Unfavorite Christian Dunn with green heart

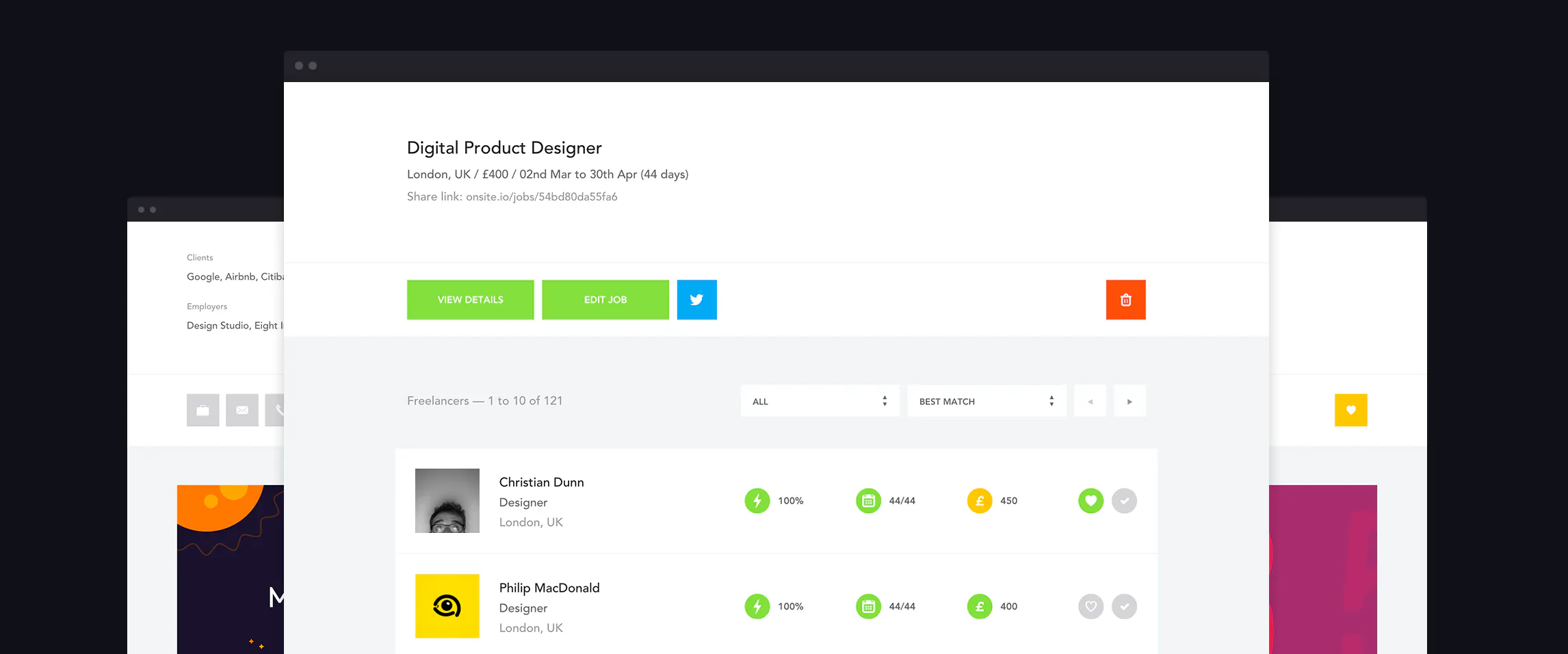1091,501
